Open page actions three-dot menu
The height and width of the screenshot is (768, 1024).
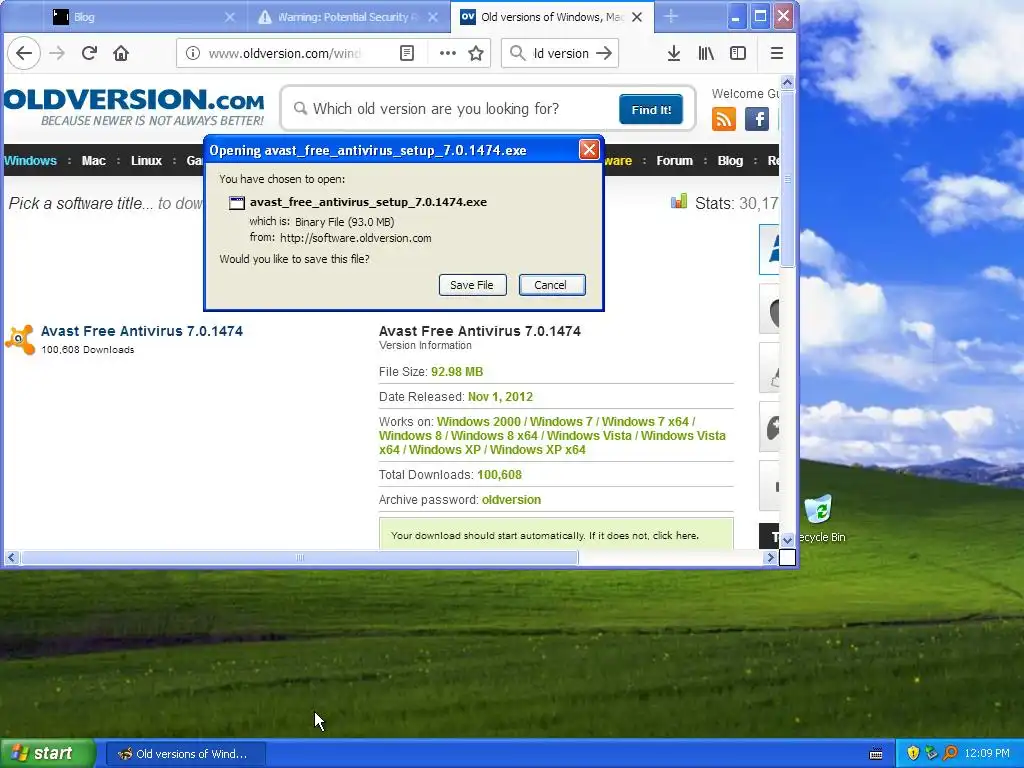tap(447, 53)
